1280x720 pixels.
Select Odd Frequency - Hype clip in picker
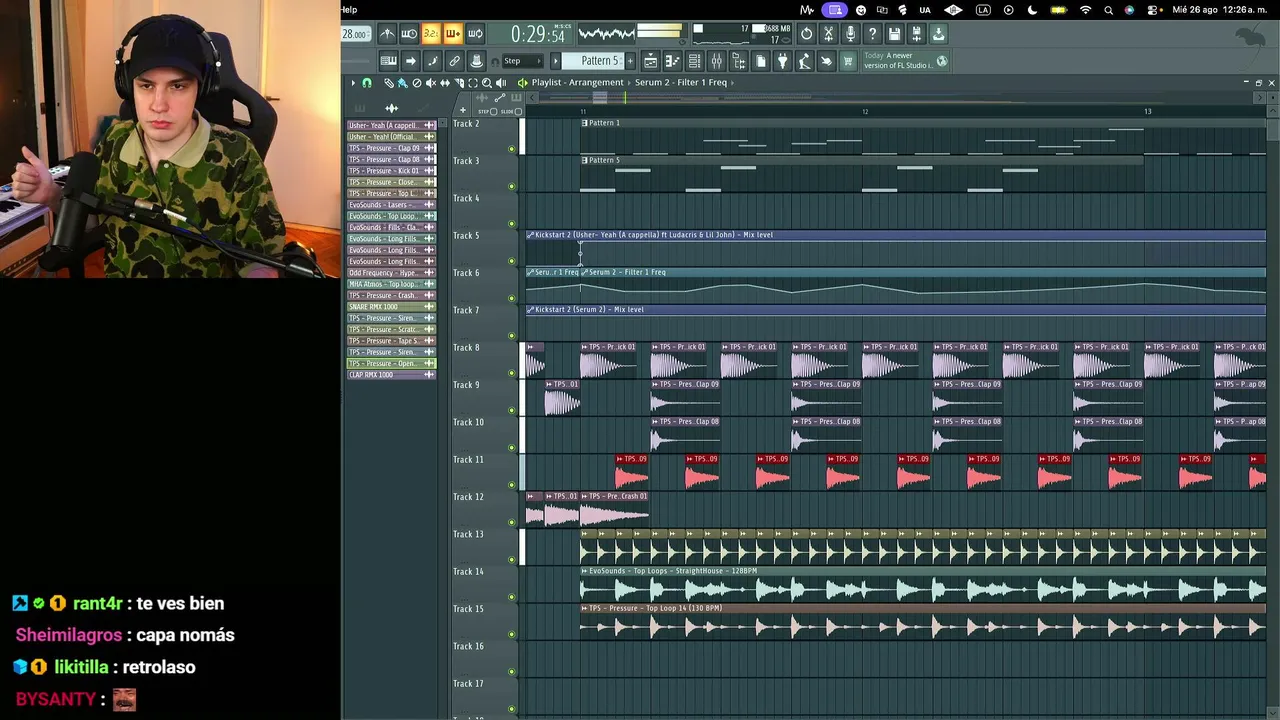tap(391, 273)
